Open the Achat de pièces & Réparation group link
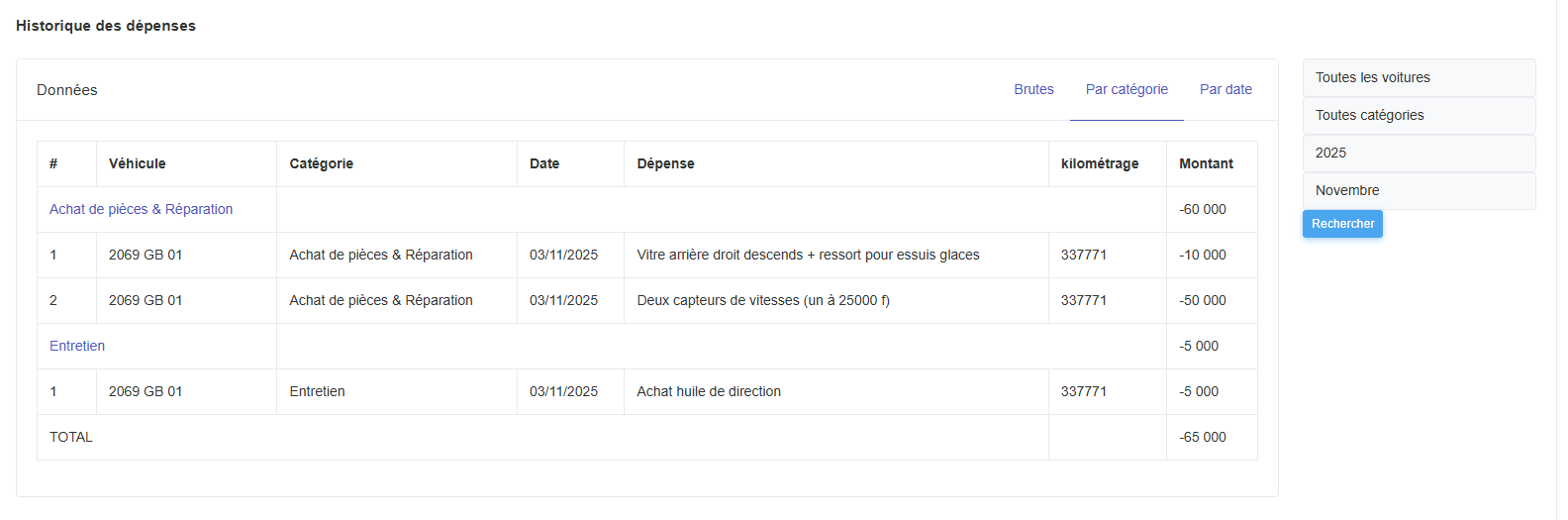Screen dimensions: 1568x520 coord(142,209)
